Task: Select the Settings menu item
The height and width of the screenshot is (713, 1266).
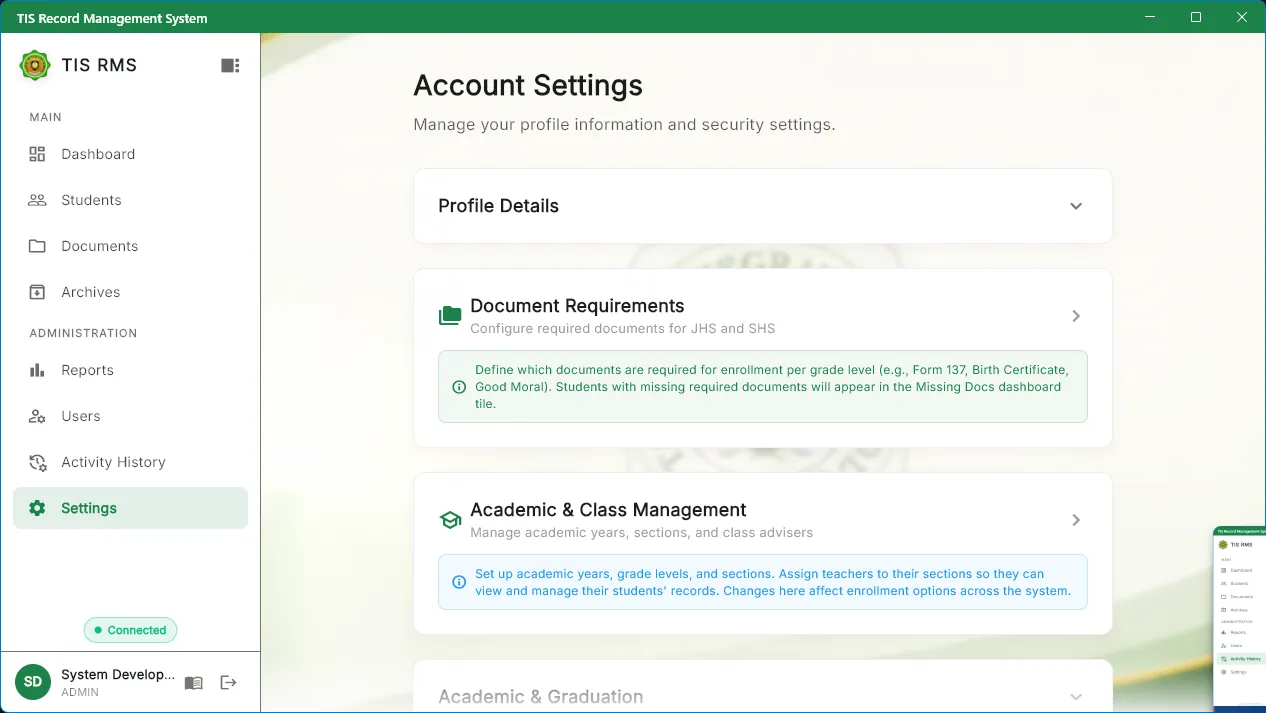Action: tap(130, 508)
